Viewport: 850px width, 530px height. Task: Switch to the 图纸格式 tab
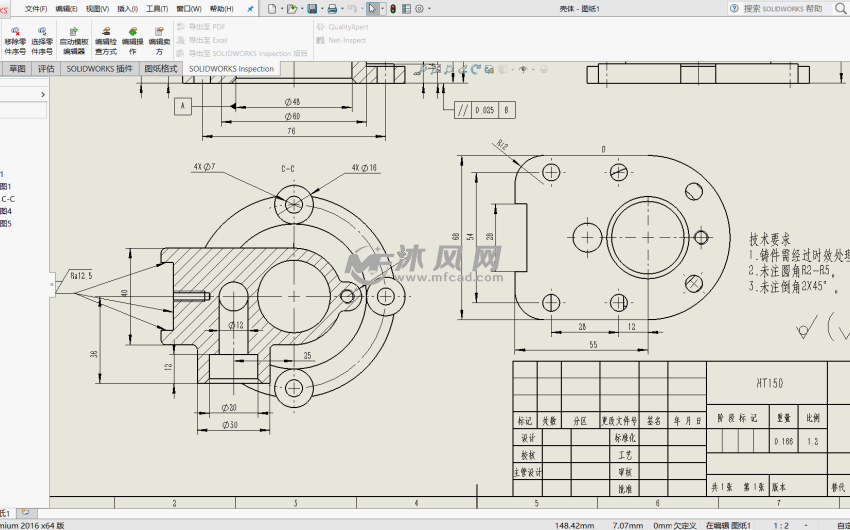(x=161, y=69)
